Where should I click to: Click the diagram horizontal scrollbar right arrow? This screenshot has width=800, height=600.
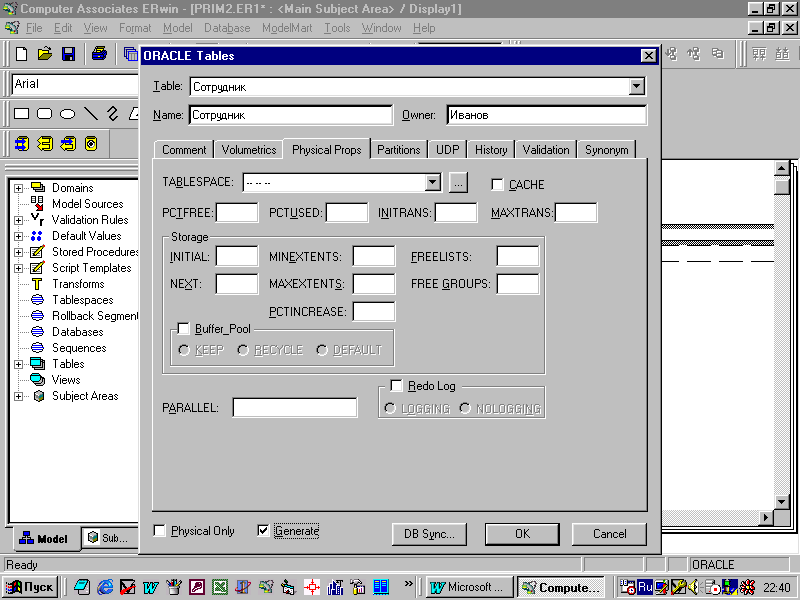tap(766, 517)
